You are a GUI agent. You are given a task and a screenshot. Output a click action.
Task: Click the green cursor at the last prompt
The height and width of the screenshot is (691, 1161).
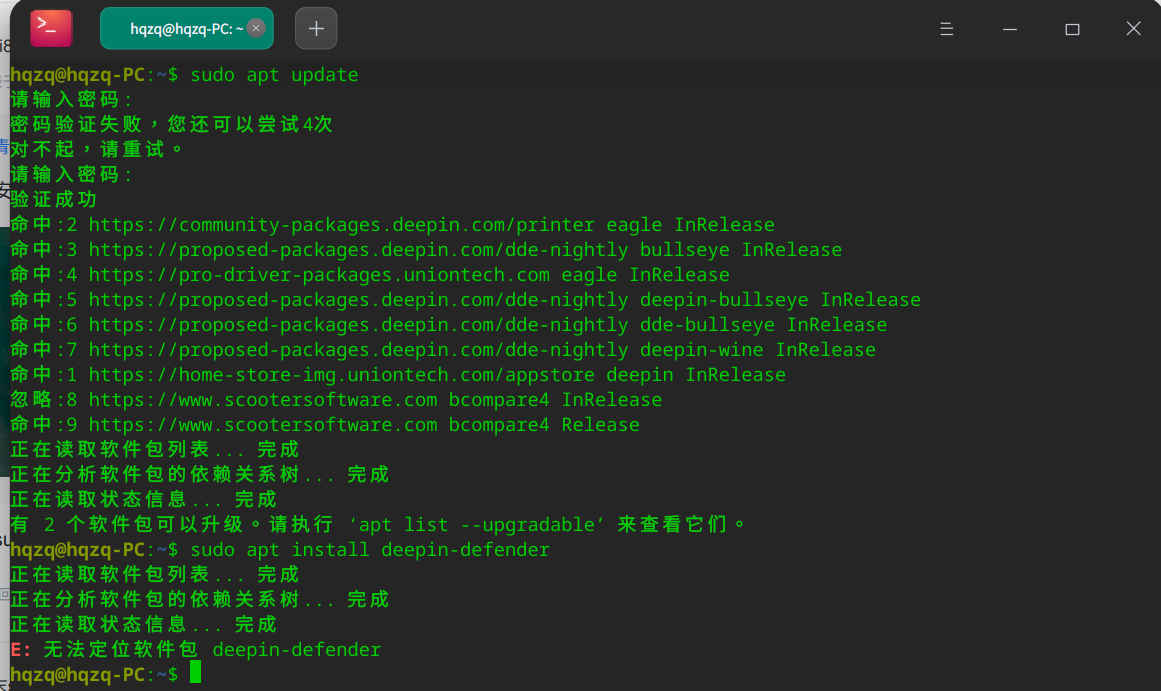coord(195,672)
